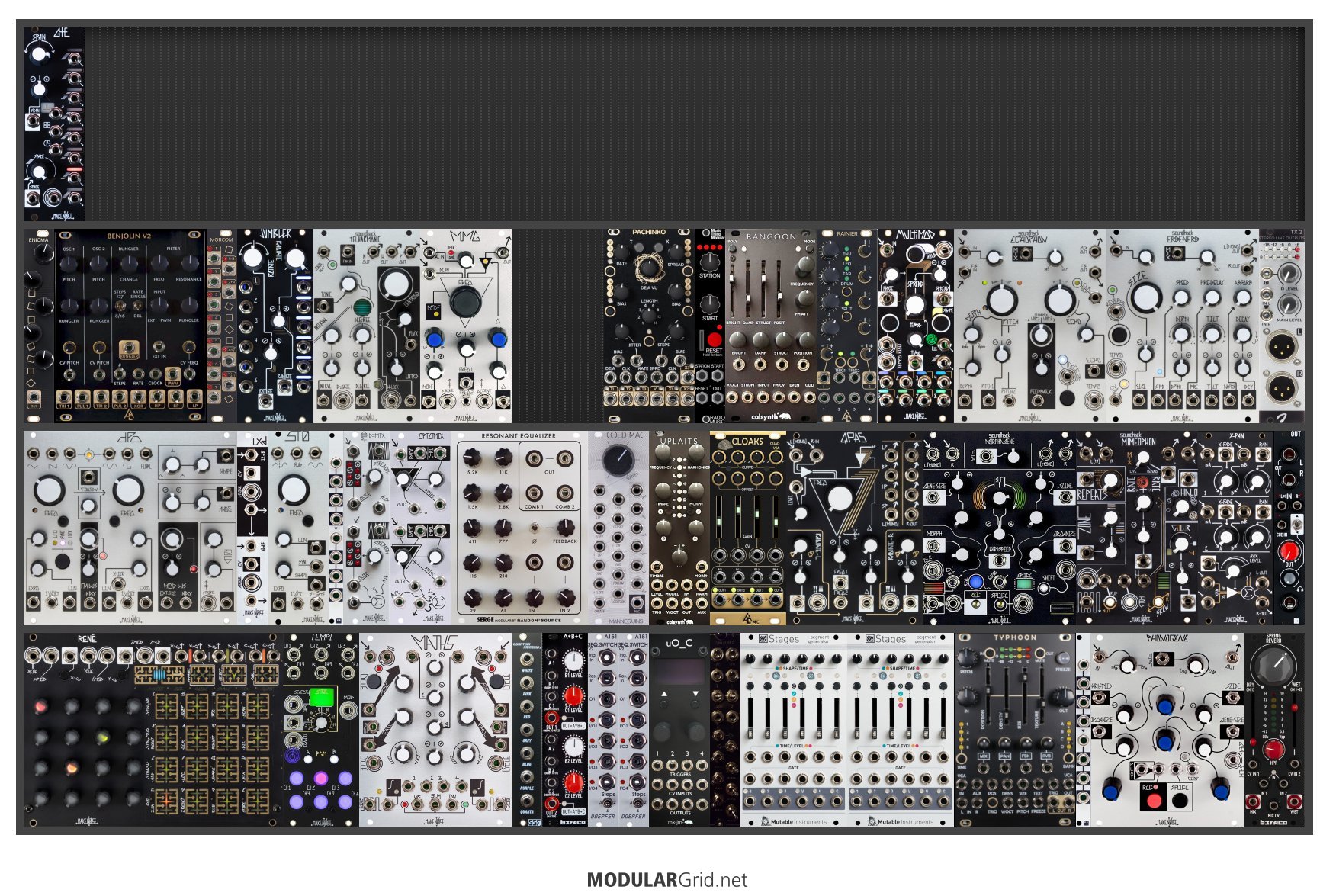The image size is (1336, 896).
Task: Select the MultiMod module
Action: [916, 326]
